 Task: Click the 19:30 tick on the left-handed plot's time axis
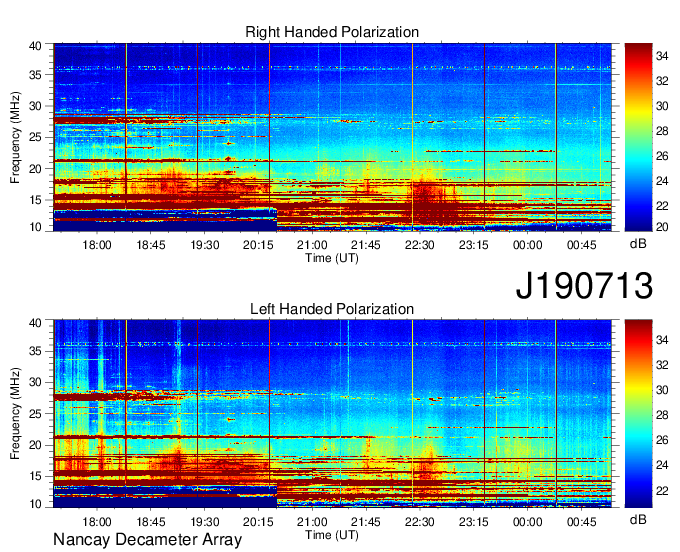click(205, 522)
